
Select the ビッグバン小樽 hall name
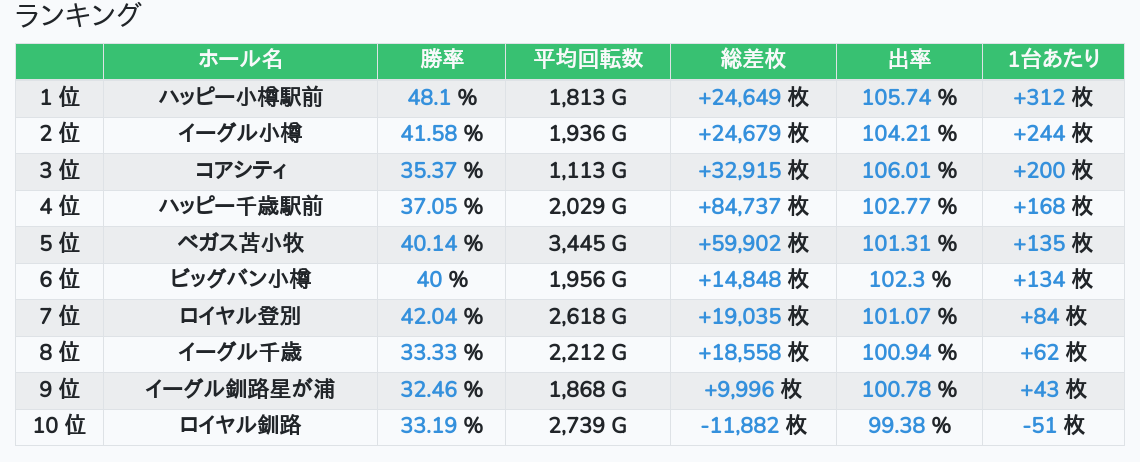coord(240,280)
